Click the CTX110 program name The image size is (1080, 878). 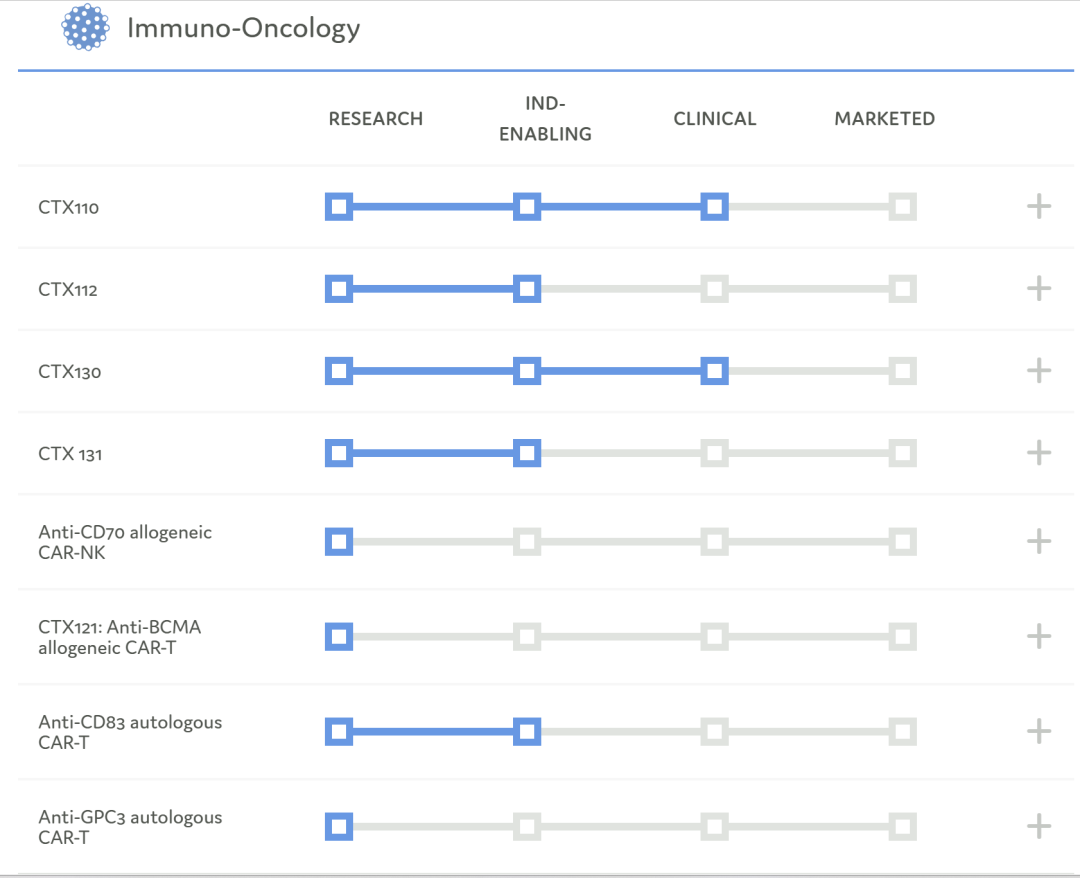(69, 208)
